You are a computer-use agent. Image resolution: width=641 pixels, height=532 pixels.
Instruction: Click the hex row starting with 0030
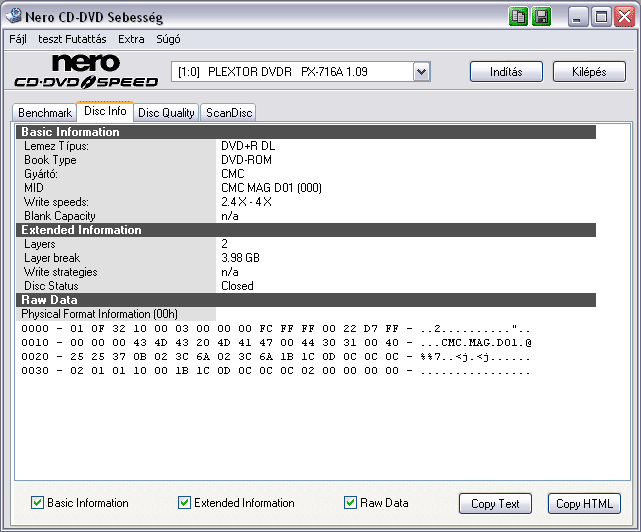click(x=276, y=371)
